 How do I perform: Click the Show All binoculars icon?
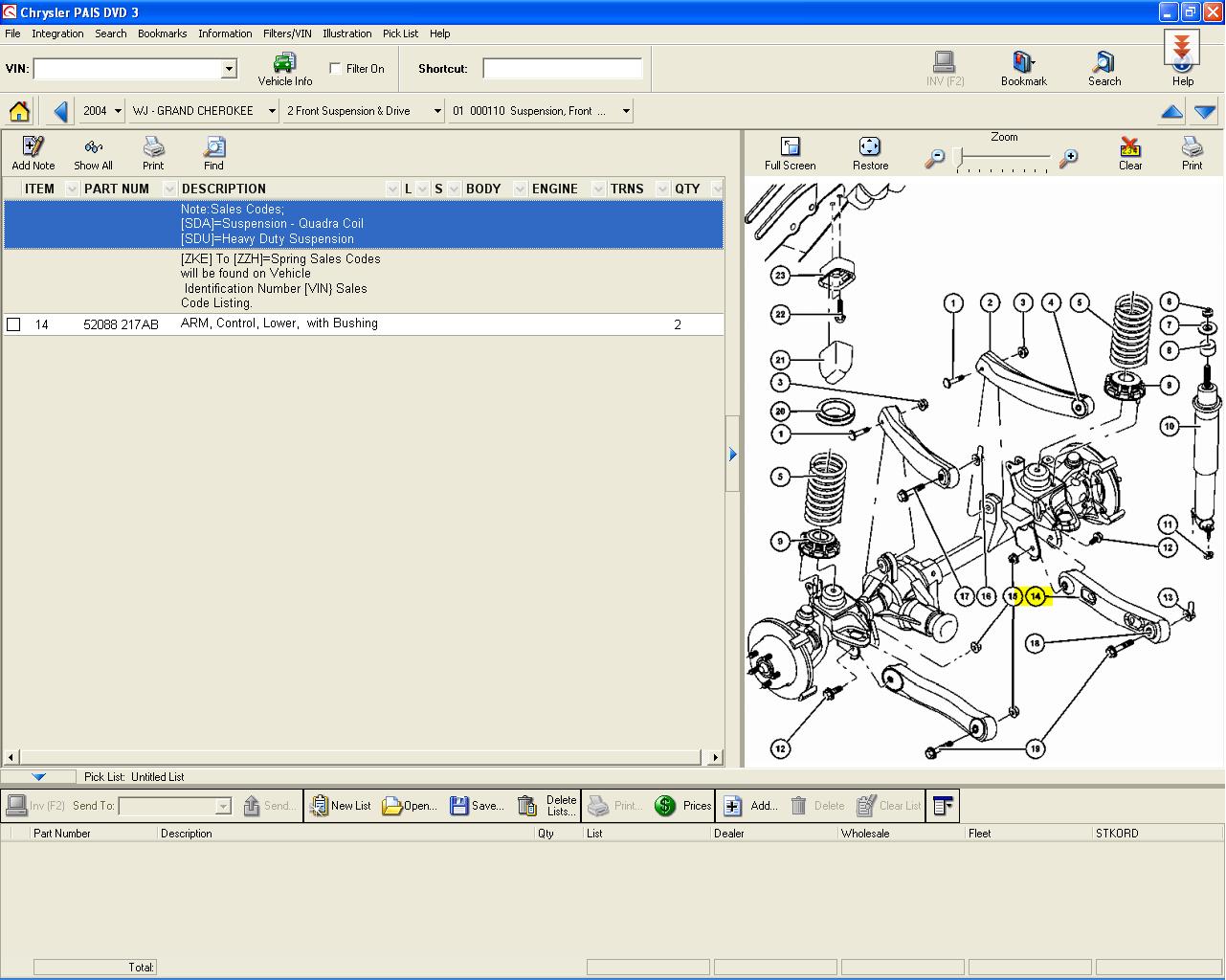tap(93, 153)
